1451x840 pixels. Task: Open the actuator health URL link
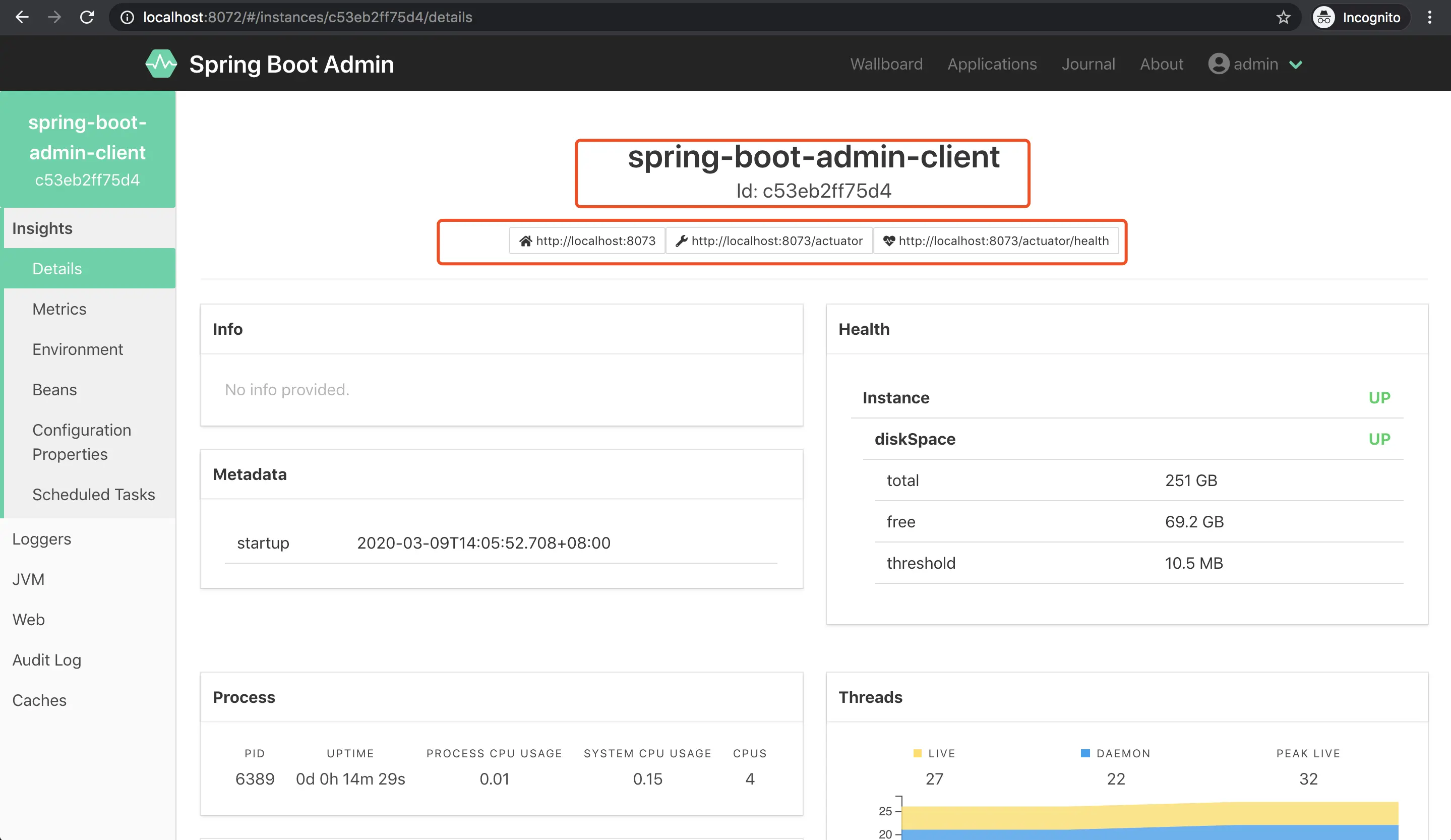[x=996, y=241]
